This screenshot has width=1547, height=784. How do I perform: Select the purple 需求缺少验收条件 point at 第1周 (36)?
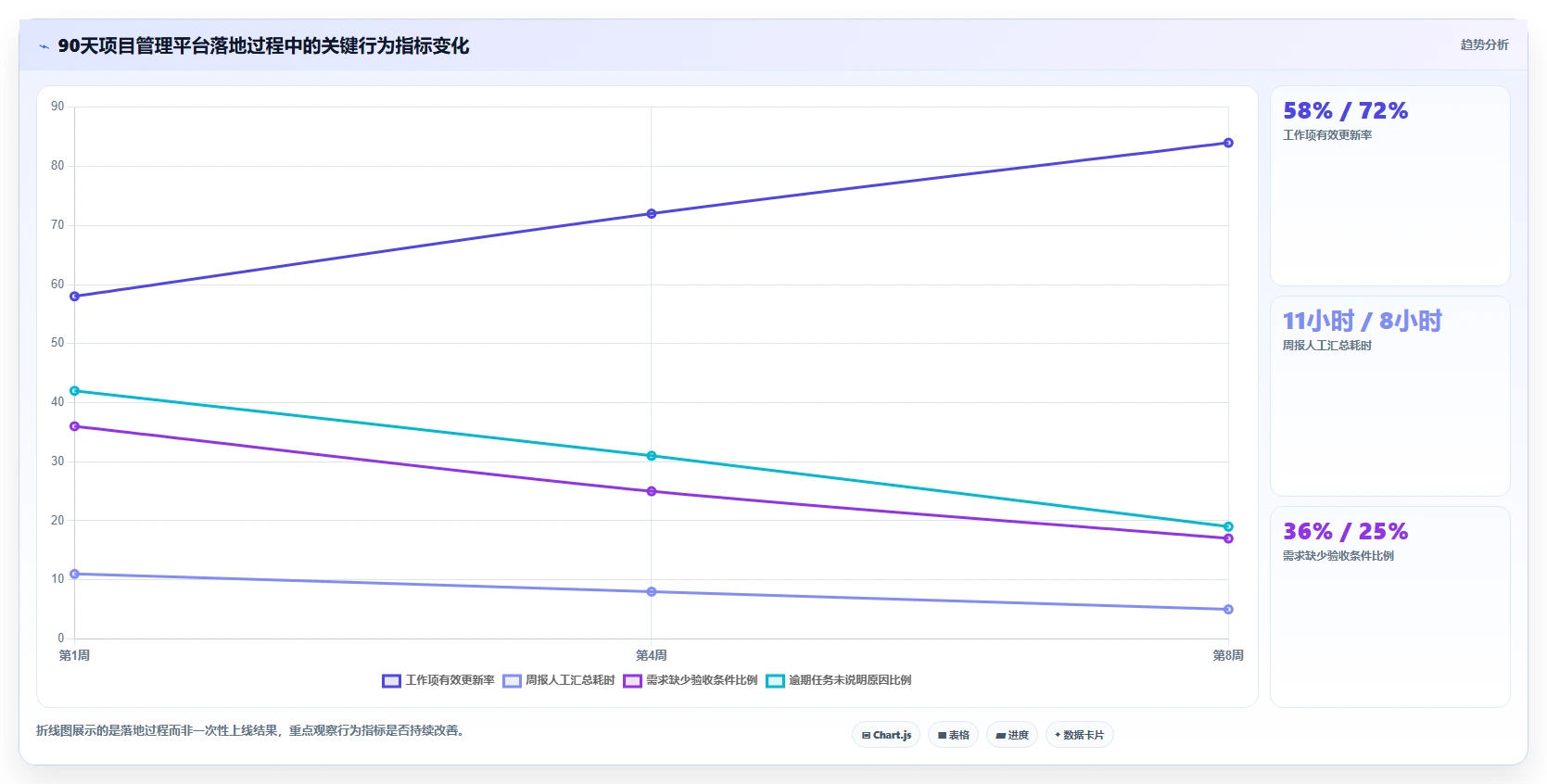pyautogui.click(x=75, y=426)
